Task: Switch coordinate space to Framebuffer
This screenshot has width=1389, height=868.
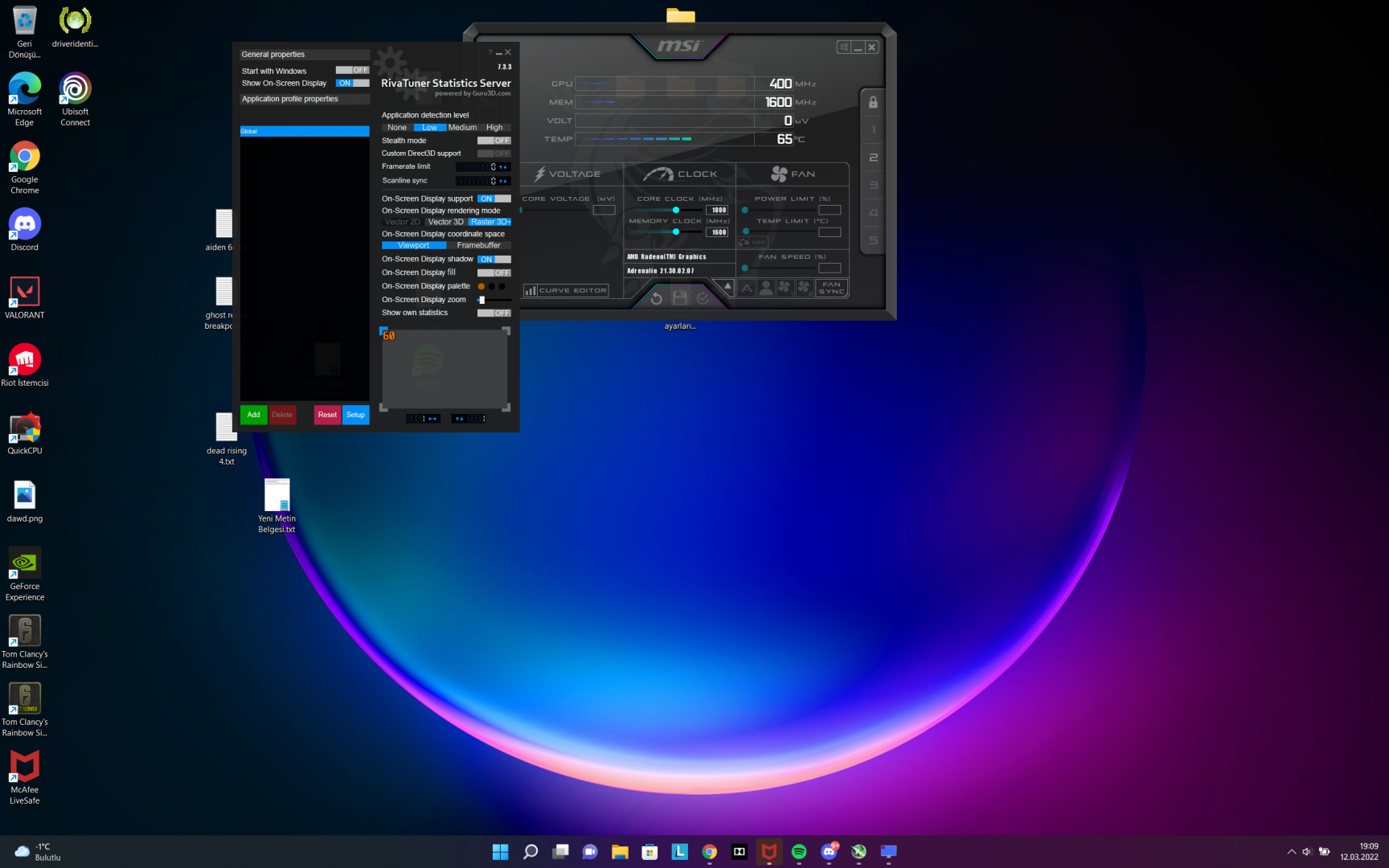Action: 478,246
